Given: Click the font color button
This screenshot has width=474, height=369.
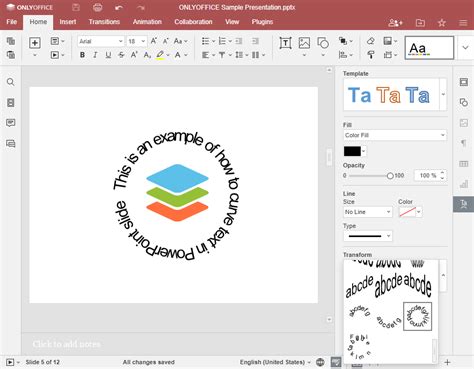Looking at the screenshot, I should (178, 55).
